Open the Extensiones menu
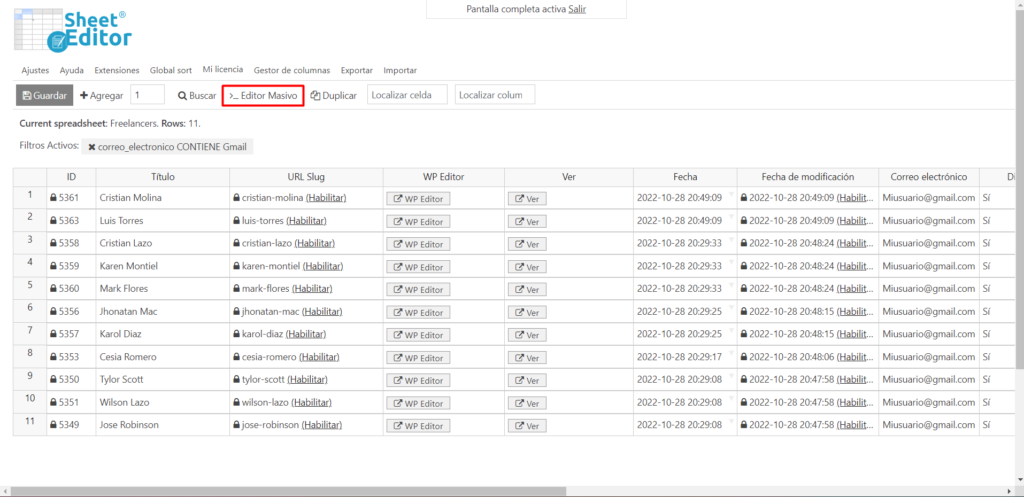1024x497 pixels. pyautogui.click(x=117, y=70)
